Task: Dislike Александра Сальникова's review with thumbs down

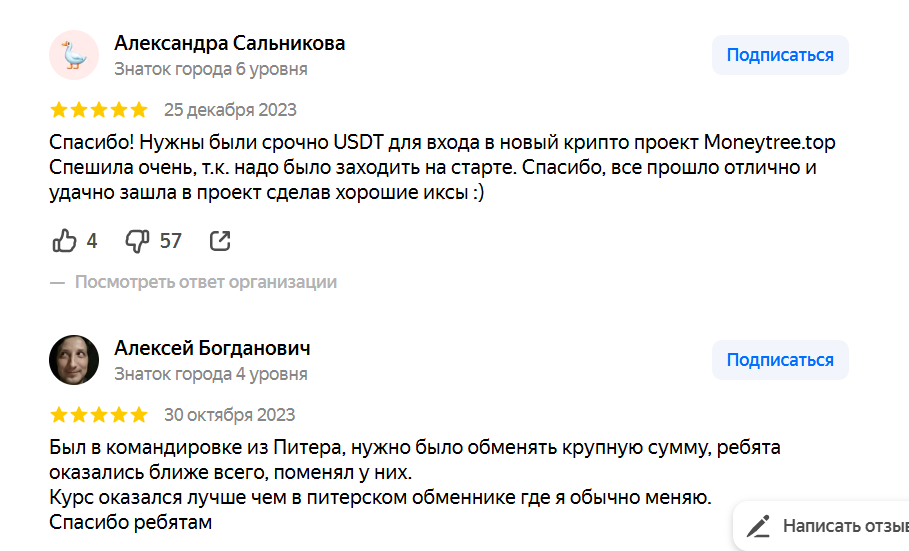Action: tap(137, 241)
